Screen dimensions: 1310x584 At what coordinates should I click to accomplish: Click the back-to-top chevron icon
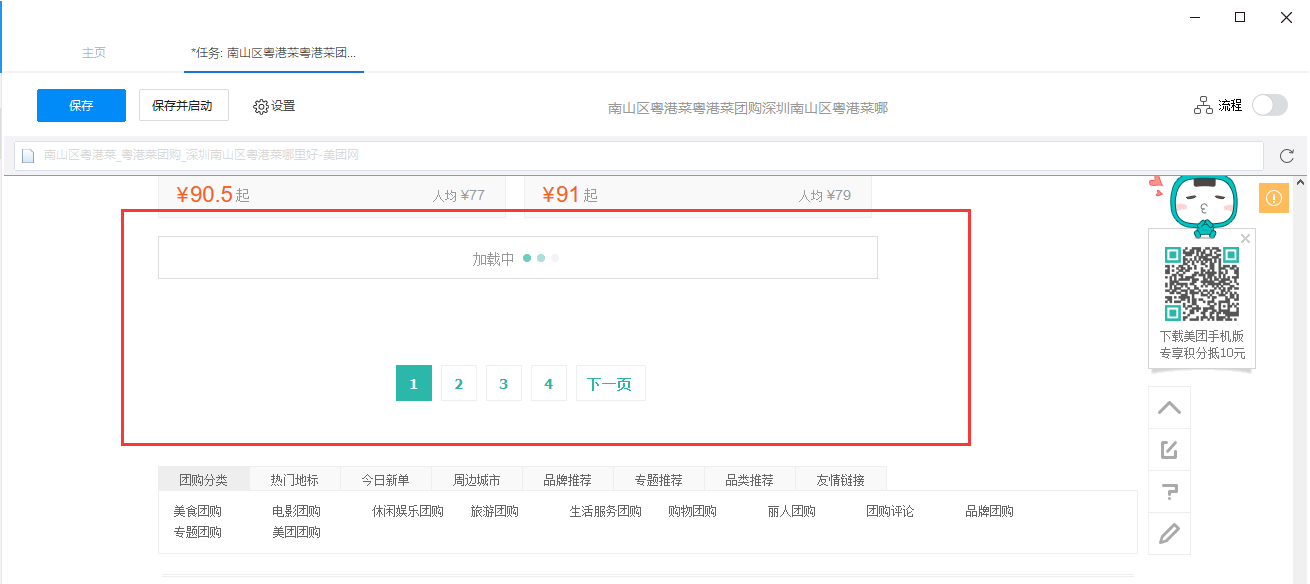click(1169, 407)
